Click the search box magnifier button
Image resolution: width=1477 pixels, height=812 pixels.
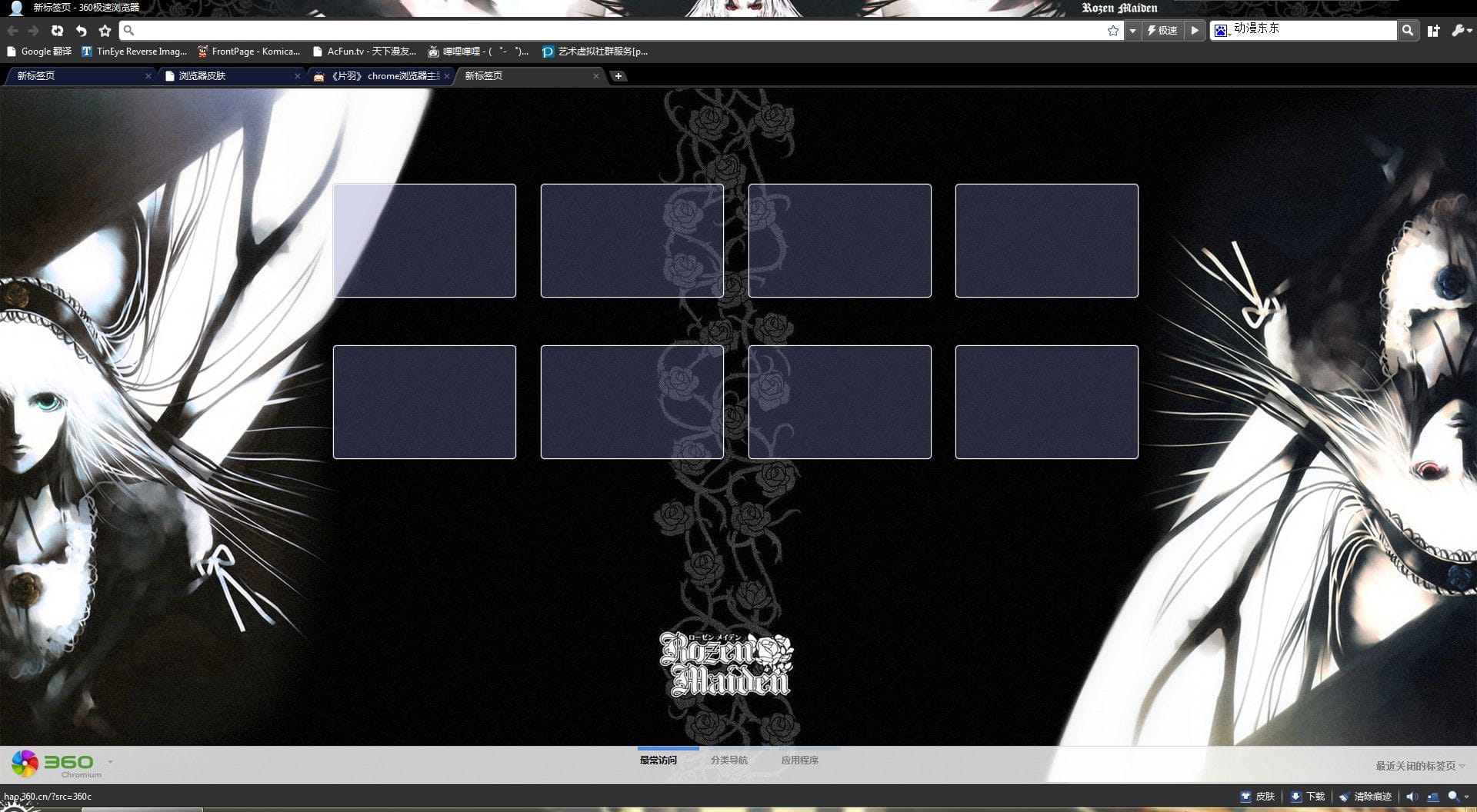[x=1408, y=31]
